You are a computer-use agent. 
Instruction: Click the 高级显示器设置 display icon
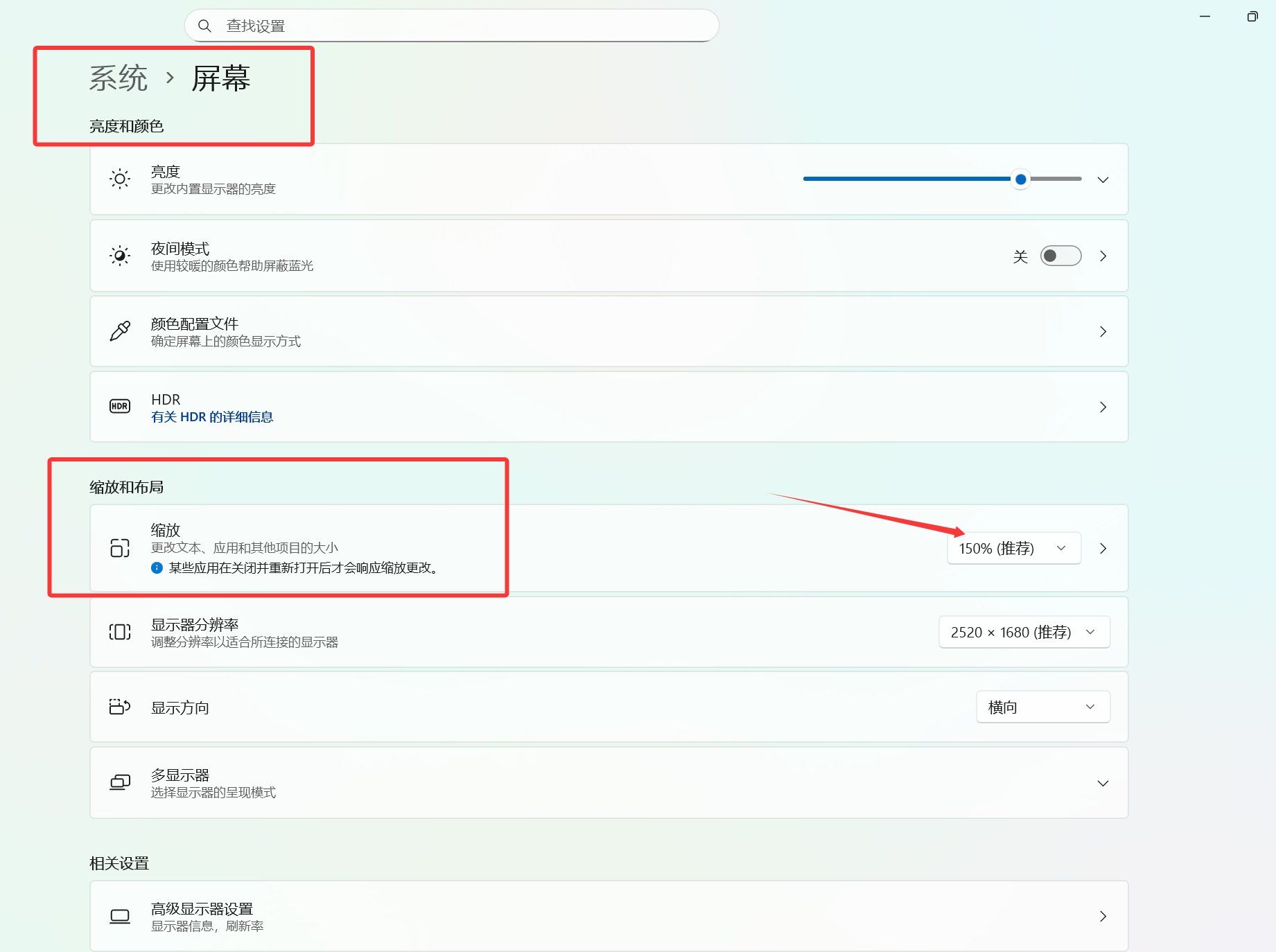(119, 916)
